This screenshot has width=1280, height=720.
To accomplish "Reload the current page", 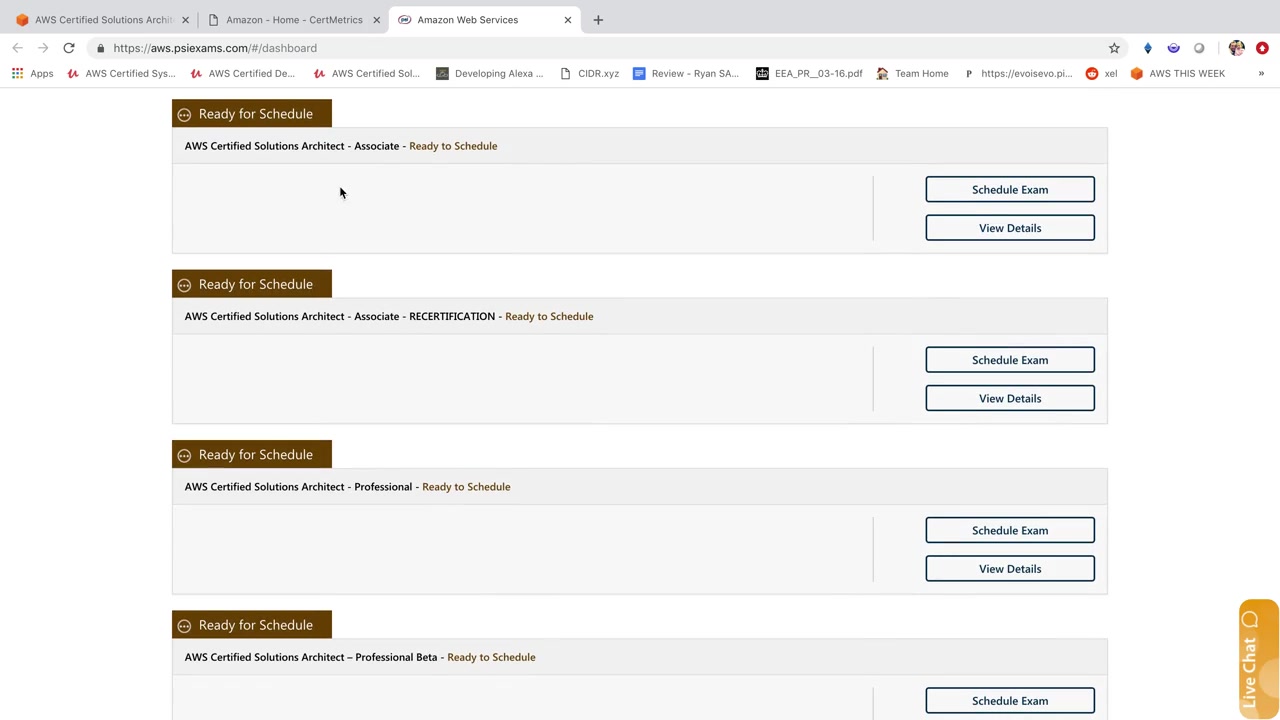I will [69, 48].
